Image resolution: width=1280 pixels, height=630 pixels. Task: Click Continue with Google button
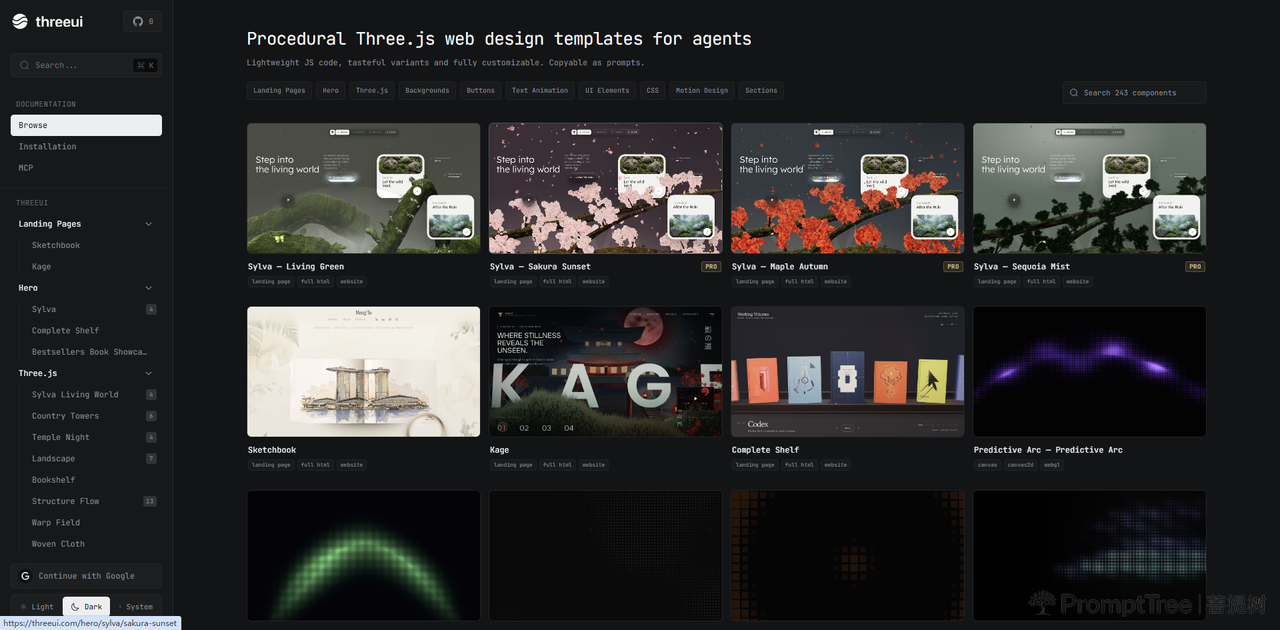86,576
